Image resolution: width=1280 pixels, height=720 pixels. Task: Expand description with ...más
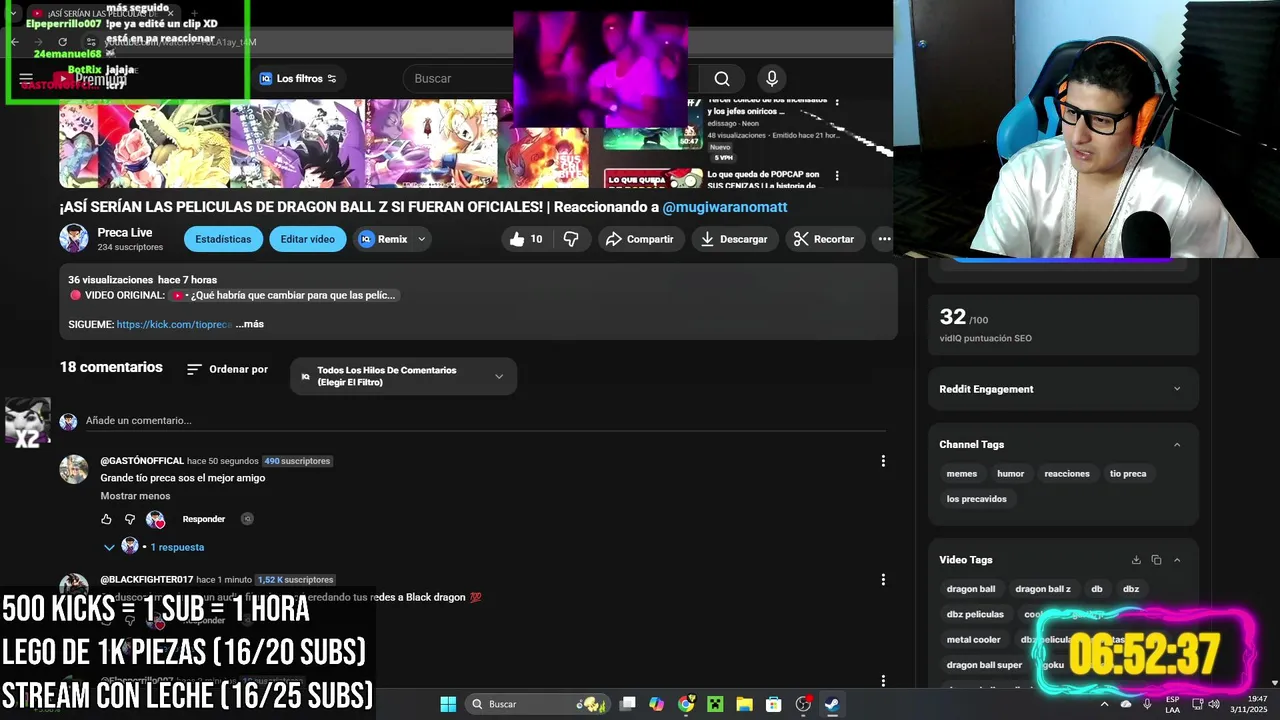tap(250, 324)
